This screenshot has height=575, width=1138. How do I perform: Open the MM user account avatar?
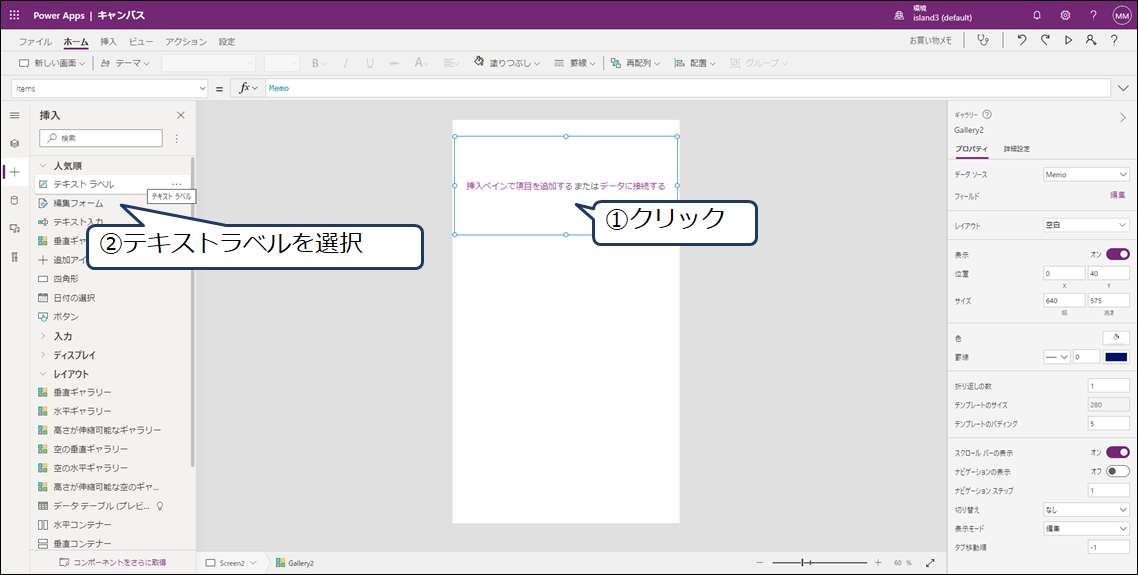click(1121, 15)
